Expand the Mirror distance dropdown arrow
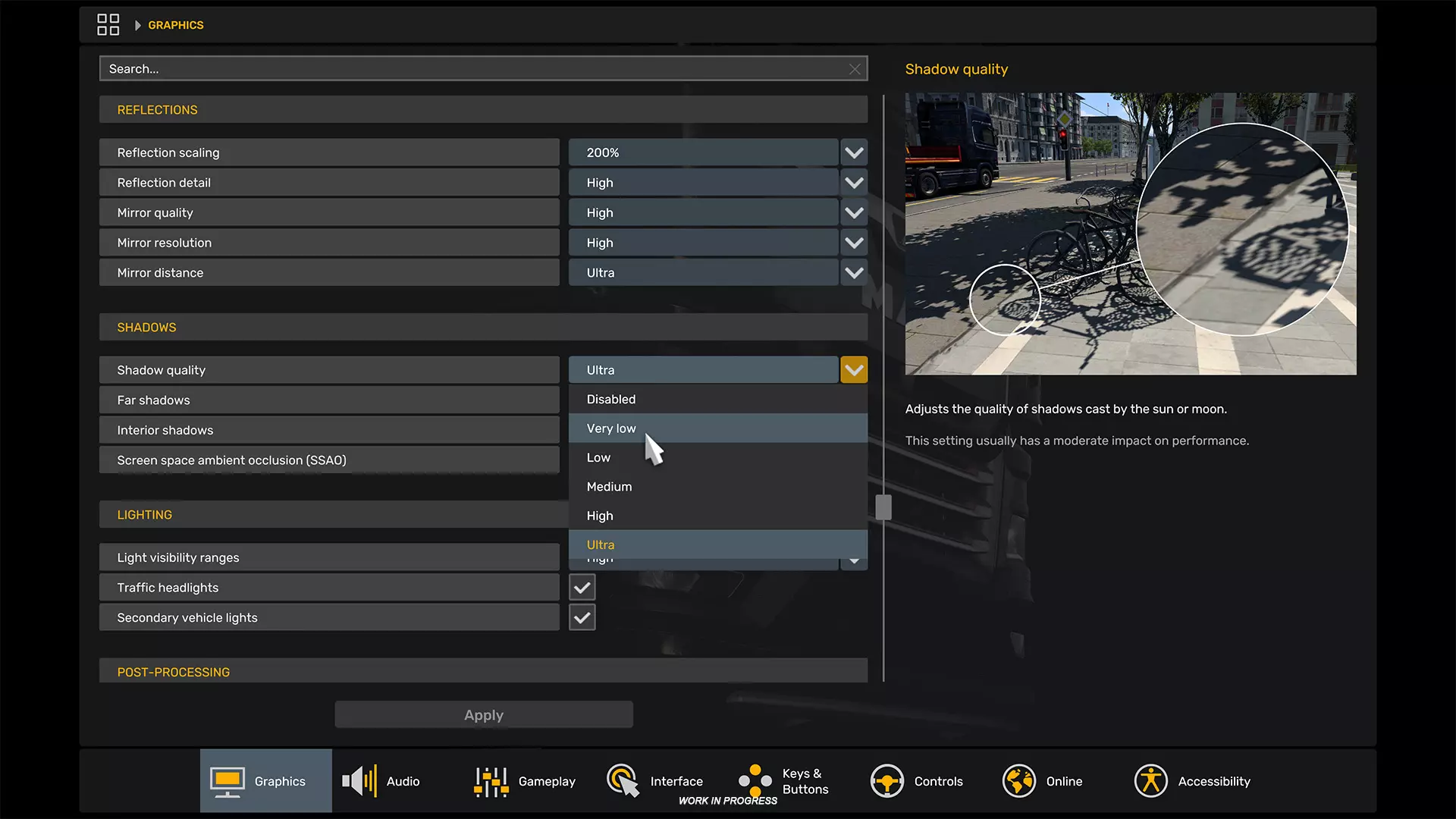 click(x=854, y=273)
